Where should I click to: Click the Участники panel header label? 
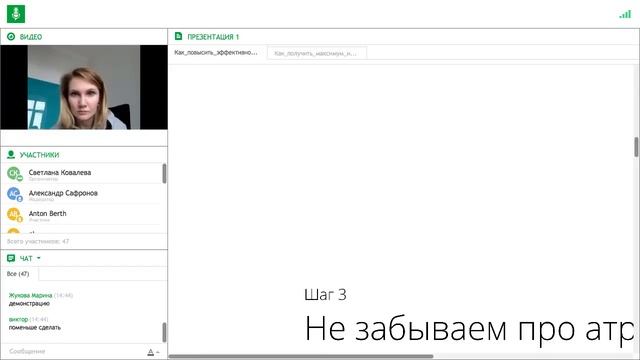click(40, 155)
